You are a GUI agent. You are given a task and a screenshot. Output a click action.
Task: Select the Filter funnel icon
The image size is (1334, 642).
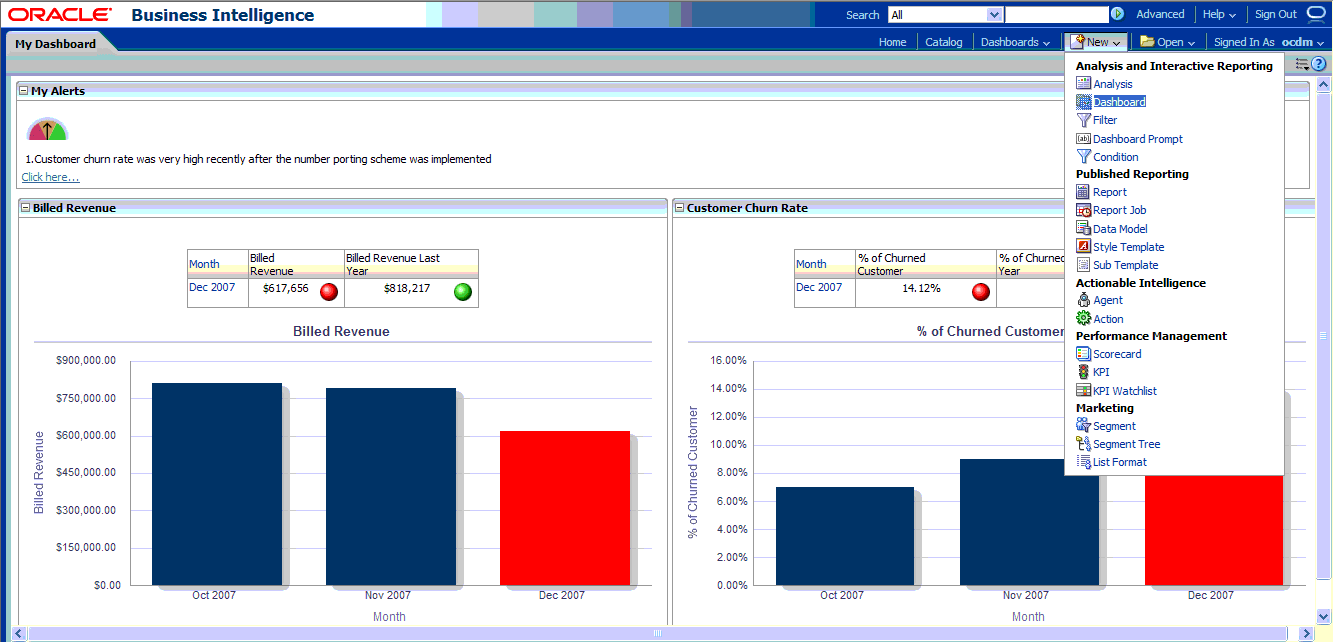click(1083, 120)
